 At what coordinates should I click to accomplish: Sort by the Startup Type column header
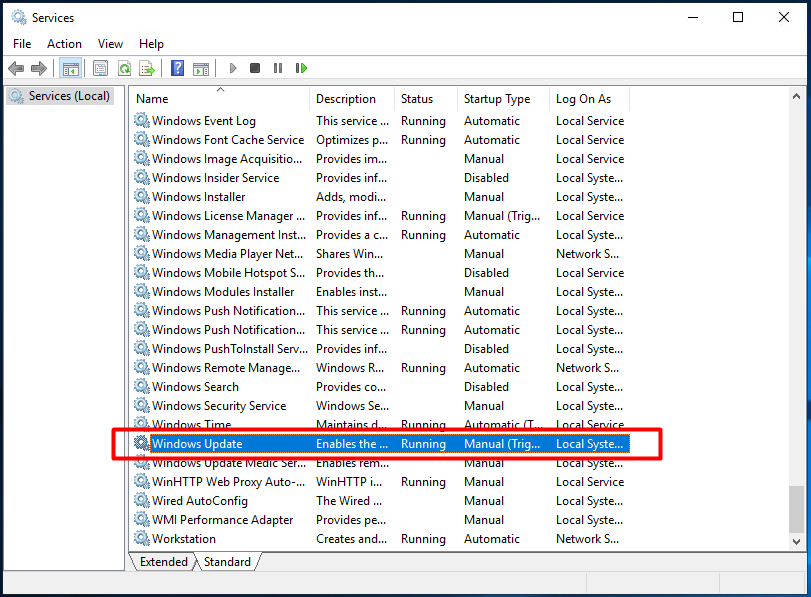coord(497,99)
